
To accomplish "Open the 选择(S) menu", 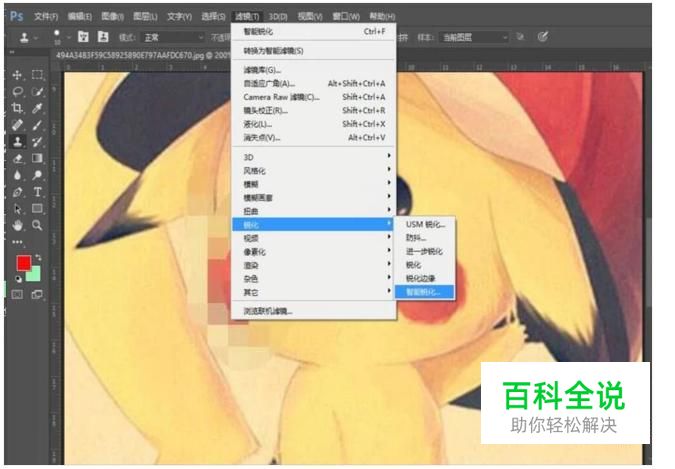I will [213, 16].
